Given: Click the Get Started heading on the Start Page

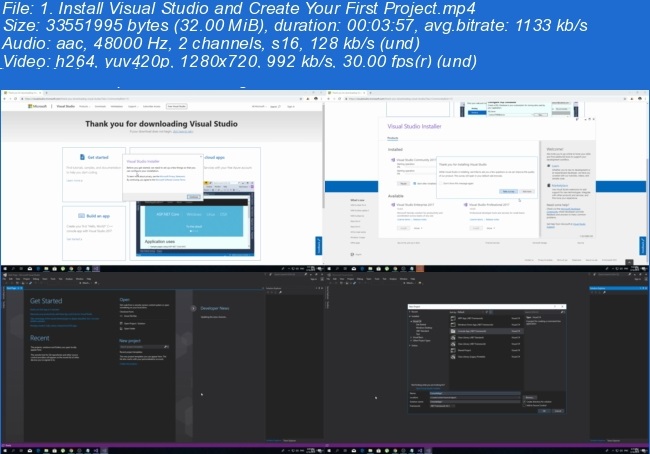Looking at the screenshot, I should tap(46, 301).
